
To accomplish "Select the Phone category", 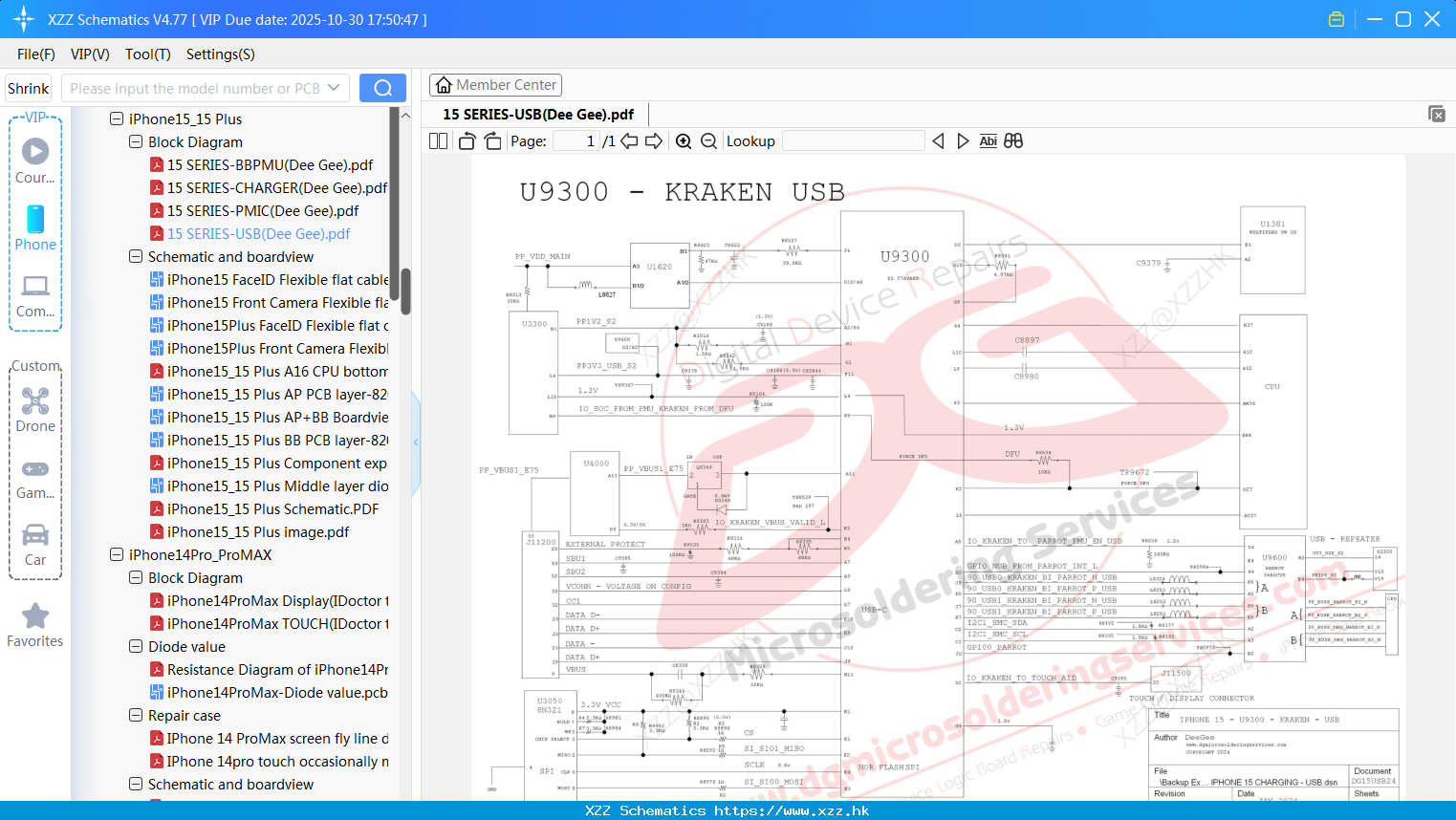I will (x=35, y=227).
